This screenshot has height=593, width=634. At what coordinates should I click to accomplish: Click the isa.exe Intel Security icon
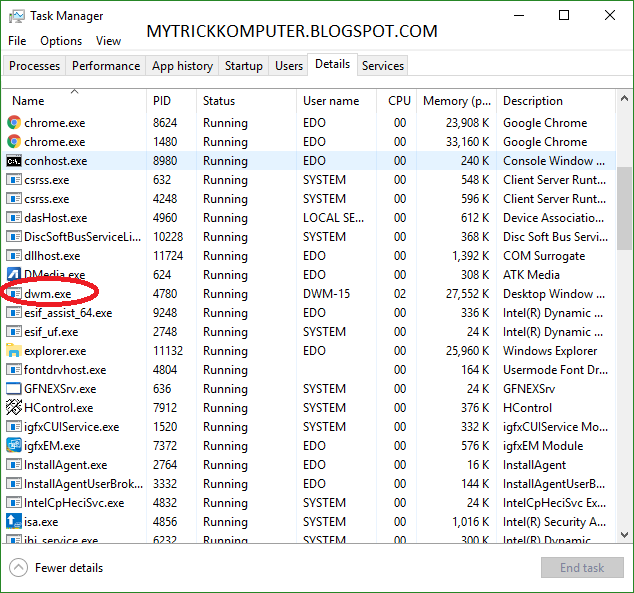pos(14,521)
